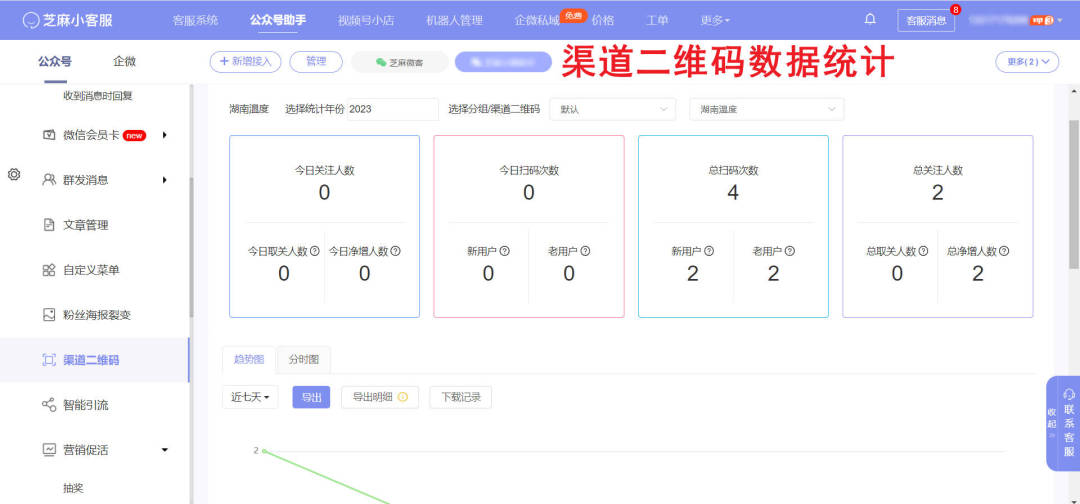Open 客服系统 in top navigation
The height and width of the screenshot is (504, 1080).
click(x=196, y=20)
